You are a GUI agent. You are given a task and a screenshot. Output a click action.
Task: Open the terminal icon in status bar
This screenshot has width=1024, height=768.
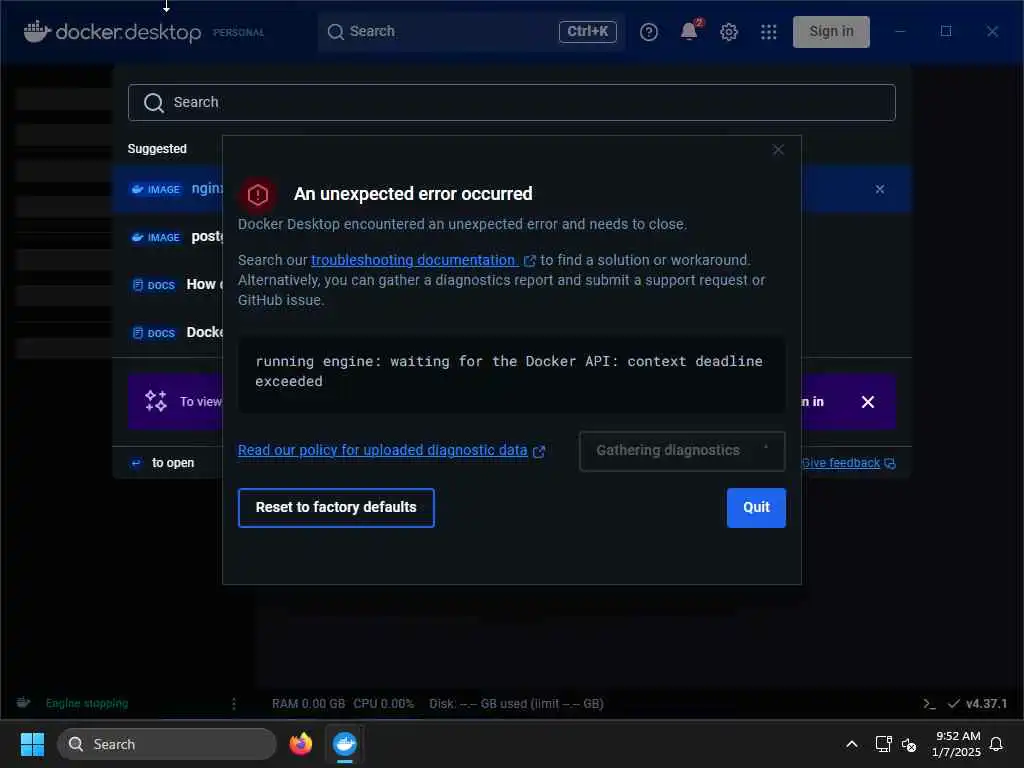click(929, 703)
